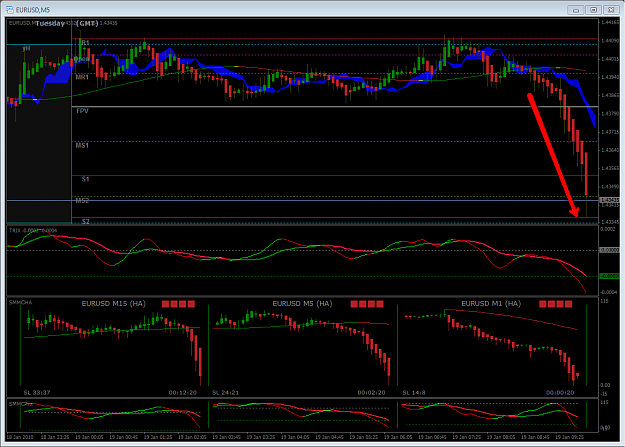The image size is (625, 447).
Task: Click the highlighted current price marker on the axis
Action: point(610,200)
